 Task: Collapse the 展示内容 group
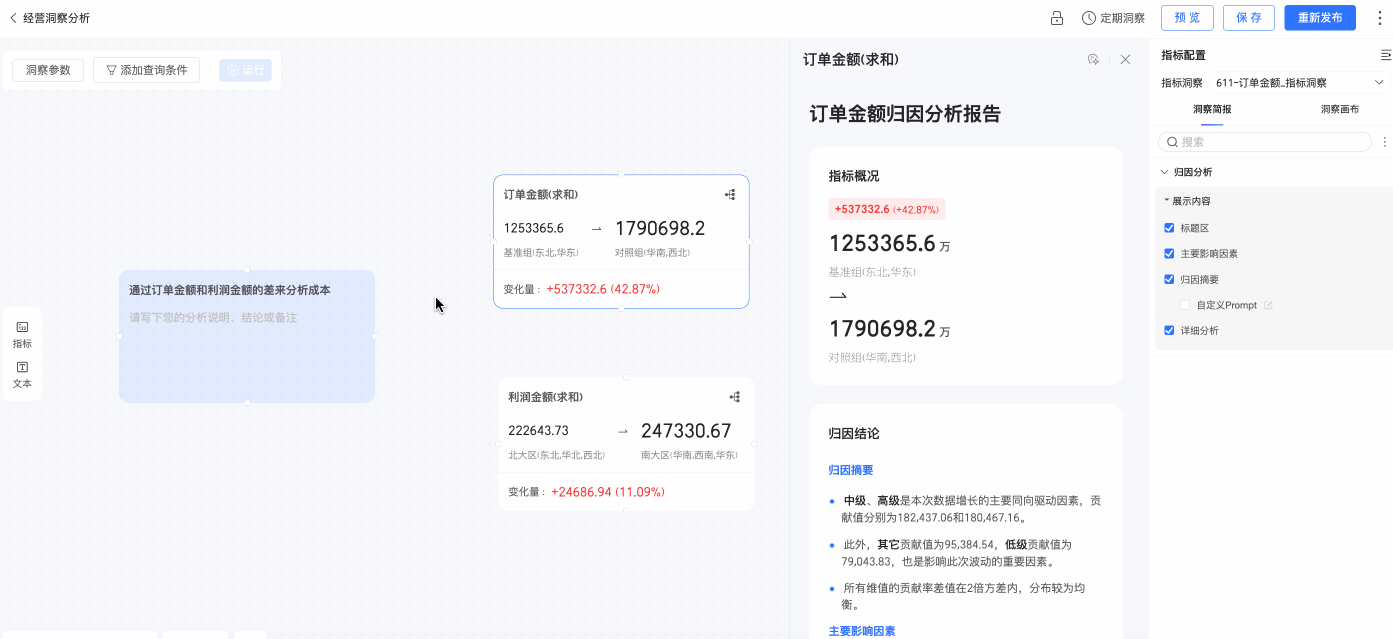click(1166, 201)
